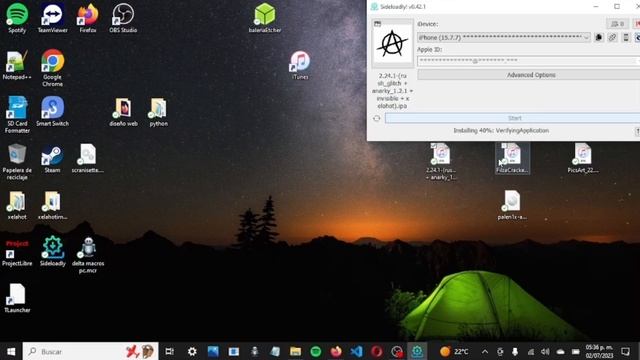Open OBS Studio desktop shortcut

click(x=123, y=18)
